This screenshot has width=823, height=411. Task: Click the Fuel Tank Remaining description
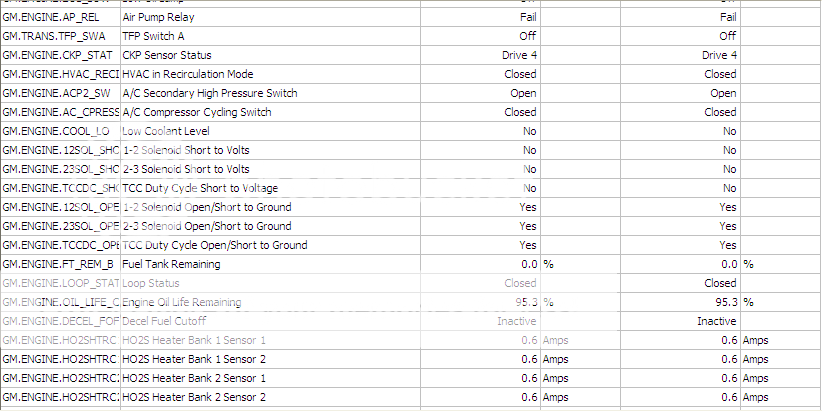[171, 264]
